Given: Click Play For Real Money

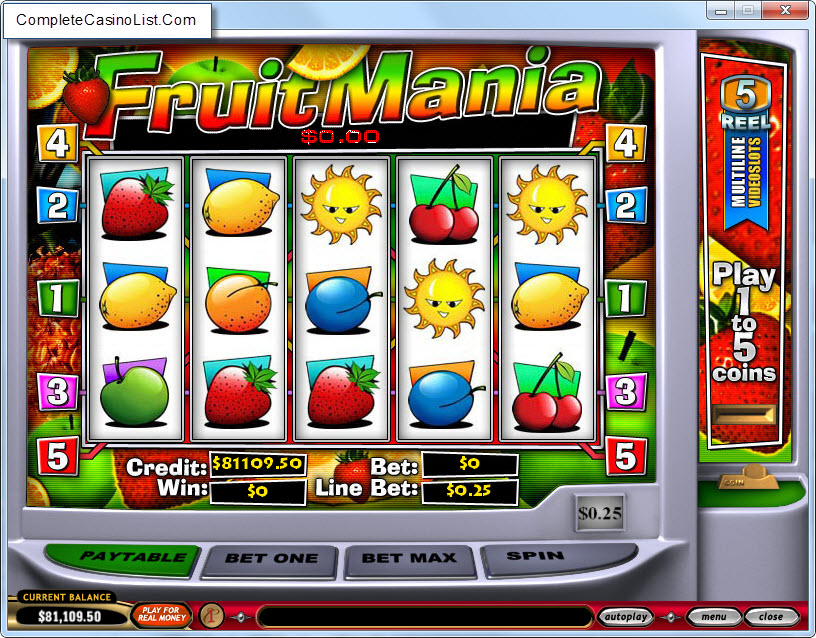Looking at the screenshot, I should 161,615.
